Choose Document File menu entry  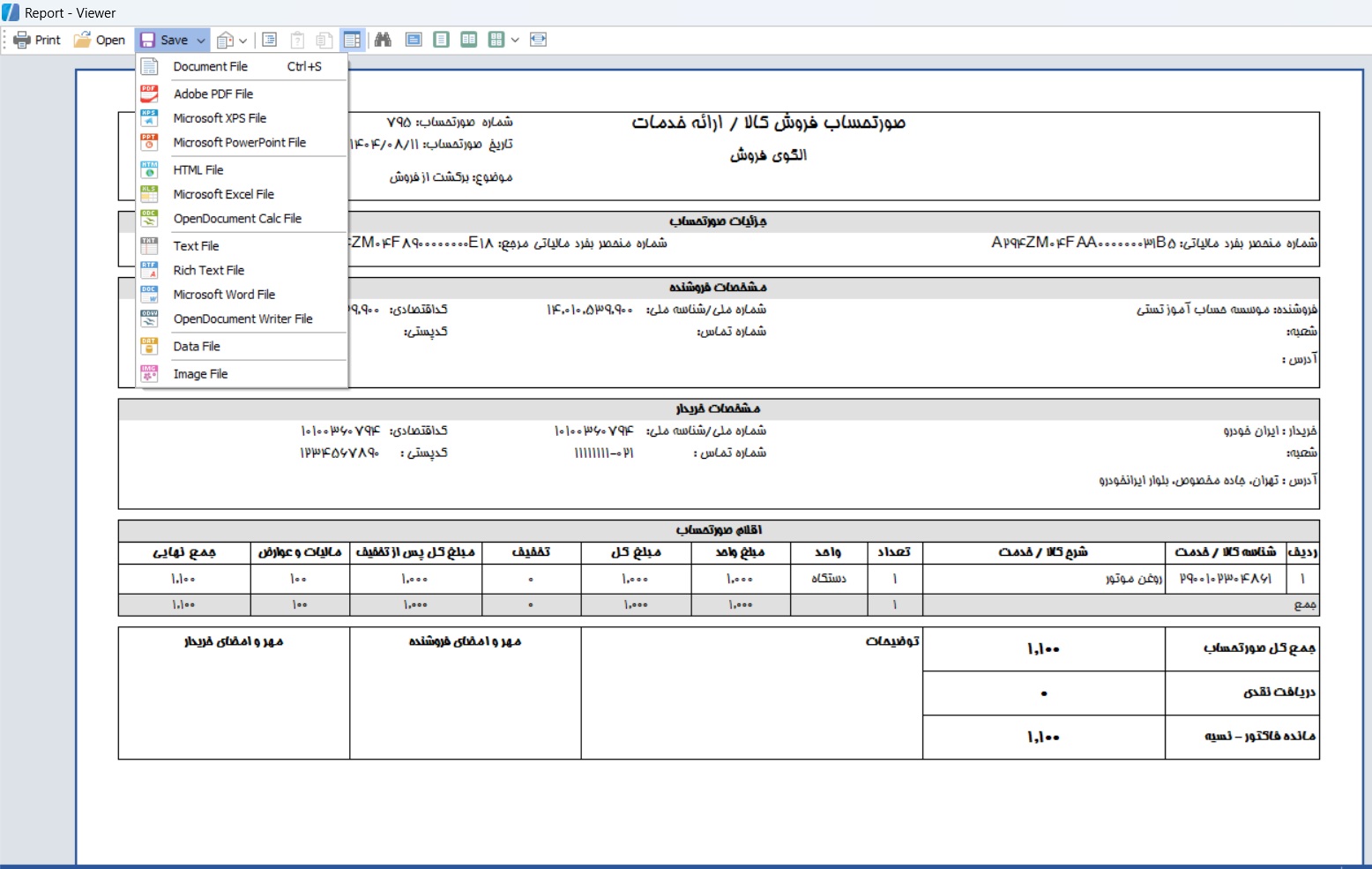(210, 66)
